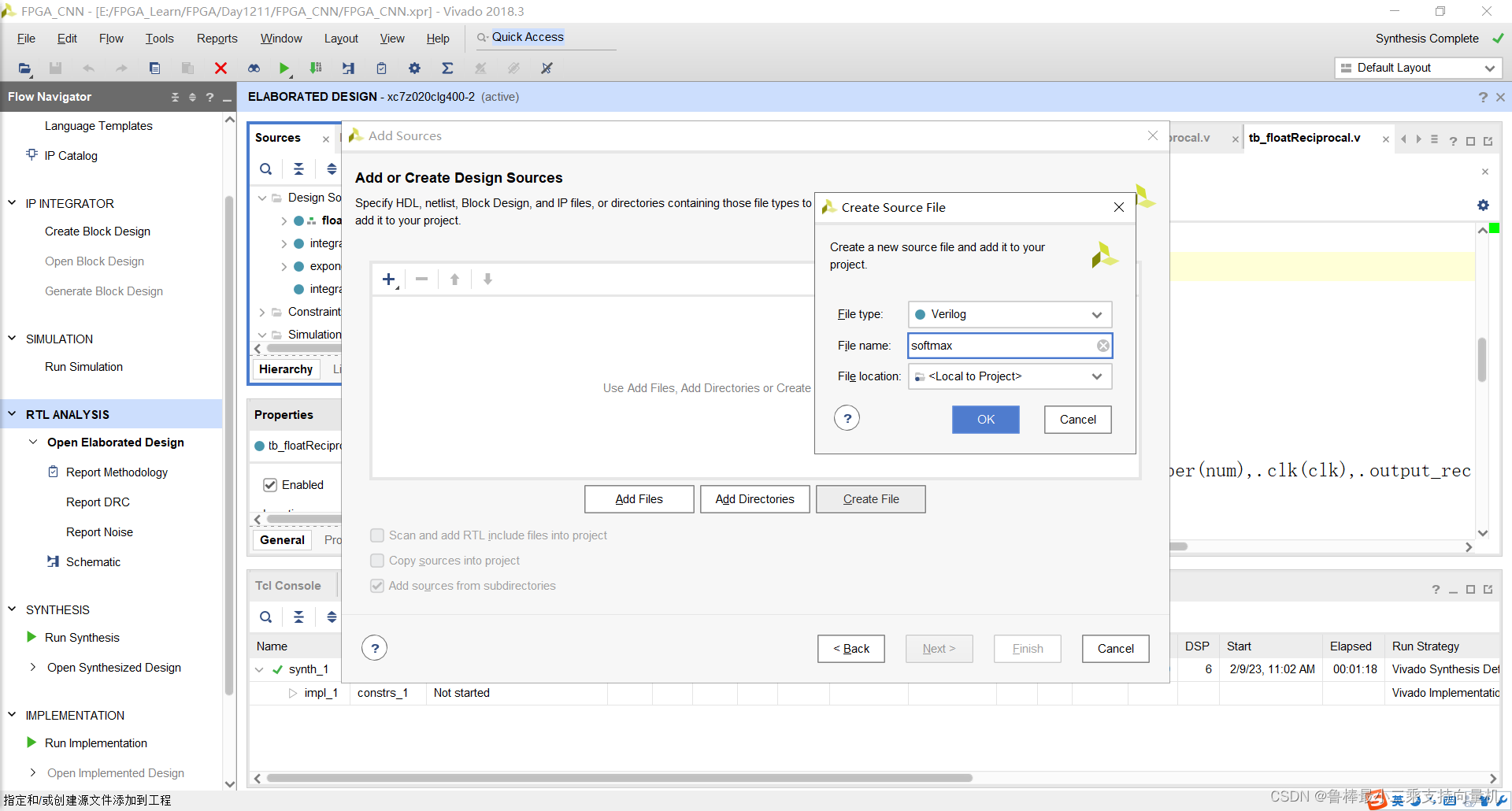The width and height of the screenshot is (1512, 811).
Task: Click Report DRC in Flow Navigator
Action: click(x=98, y=502)
